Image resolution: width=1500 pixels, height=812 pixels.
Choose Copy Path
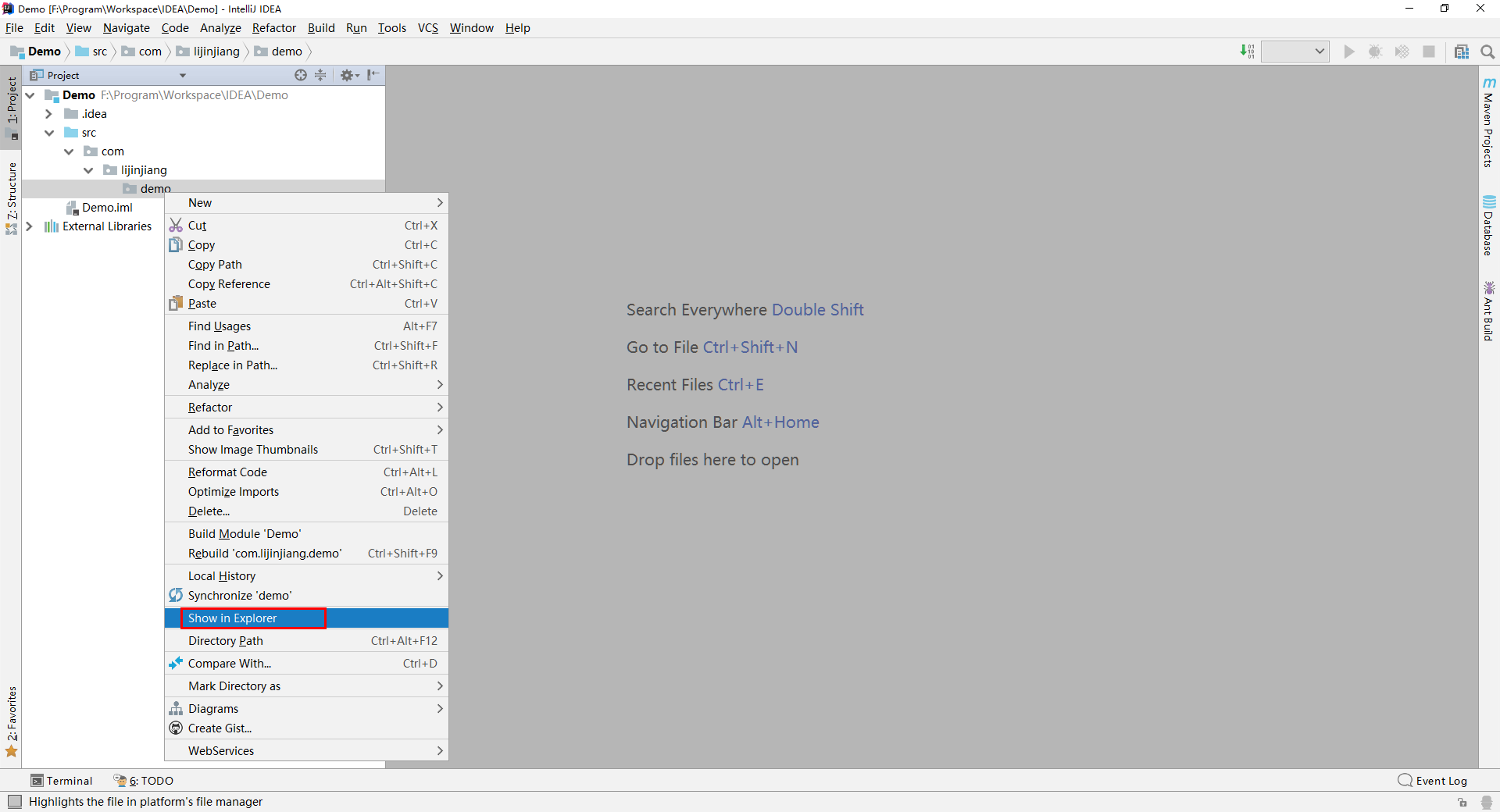coord(306,265)
